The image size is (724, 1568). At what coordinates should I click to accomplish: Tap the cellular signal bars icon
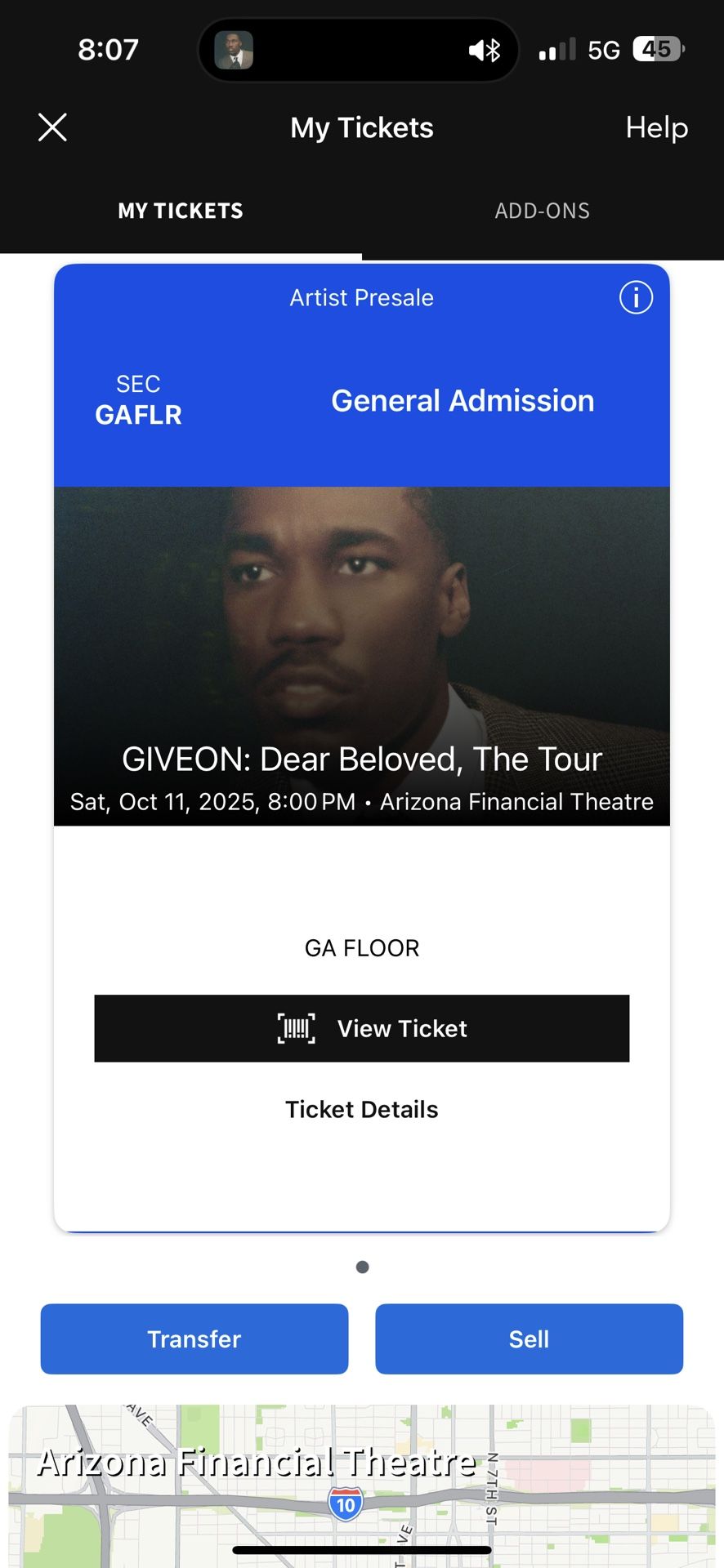557,50
